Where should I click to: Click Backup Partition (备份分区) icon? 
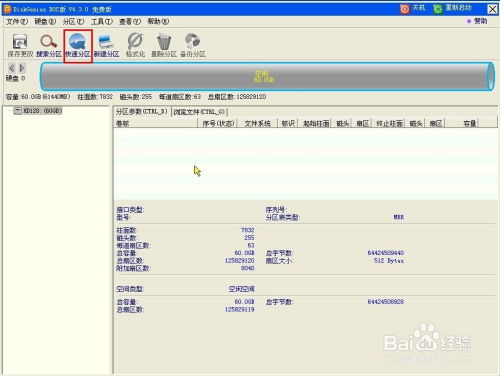pyautogui.click(x=193, y=45)
